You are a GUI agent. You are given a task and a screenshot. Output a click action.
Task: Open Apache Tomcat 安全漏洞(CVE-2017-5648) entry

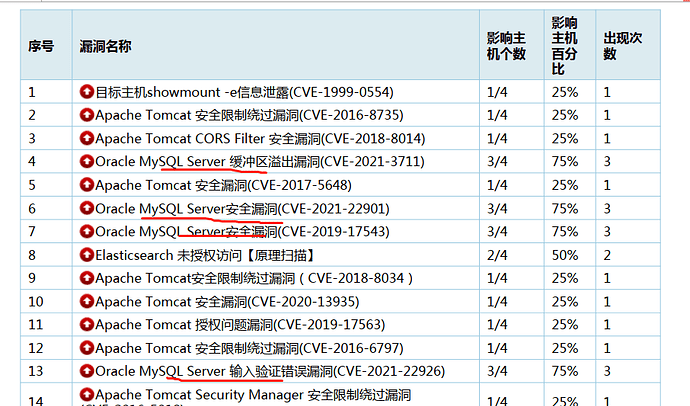click(x=223, y=185)
